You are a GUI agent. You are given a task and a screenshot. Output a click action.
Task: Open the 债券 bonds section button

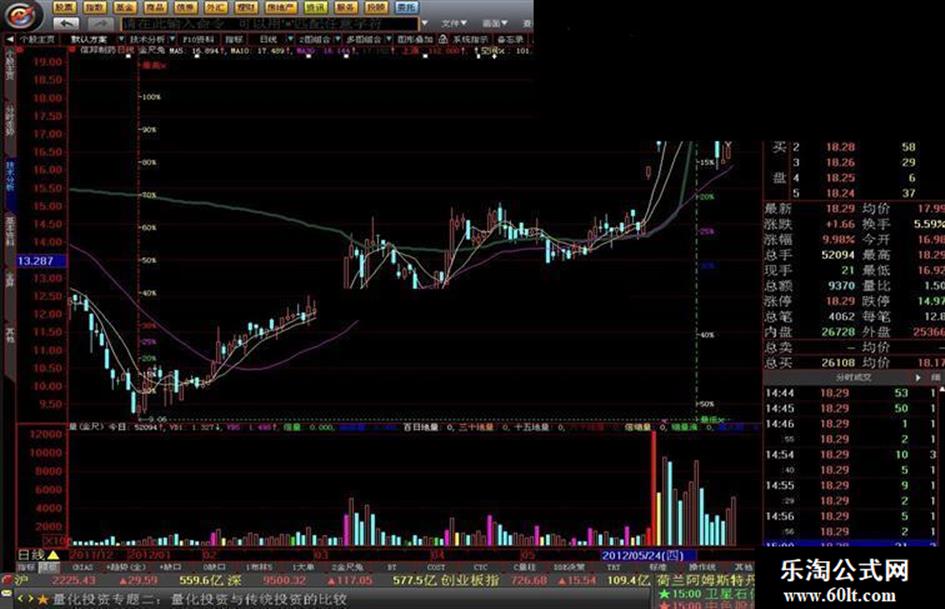tap(185, 7)
